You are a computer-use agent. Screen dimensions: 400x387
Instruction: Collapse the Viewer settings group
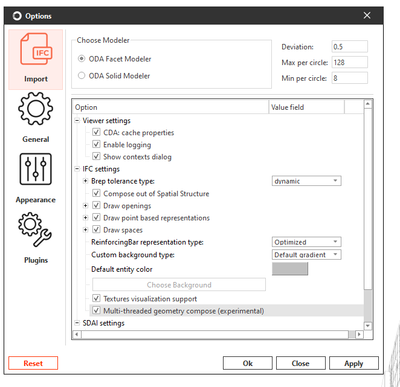77,120
